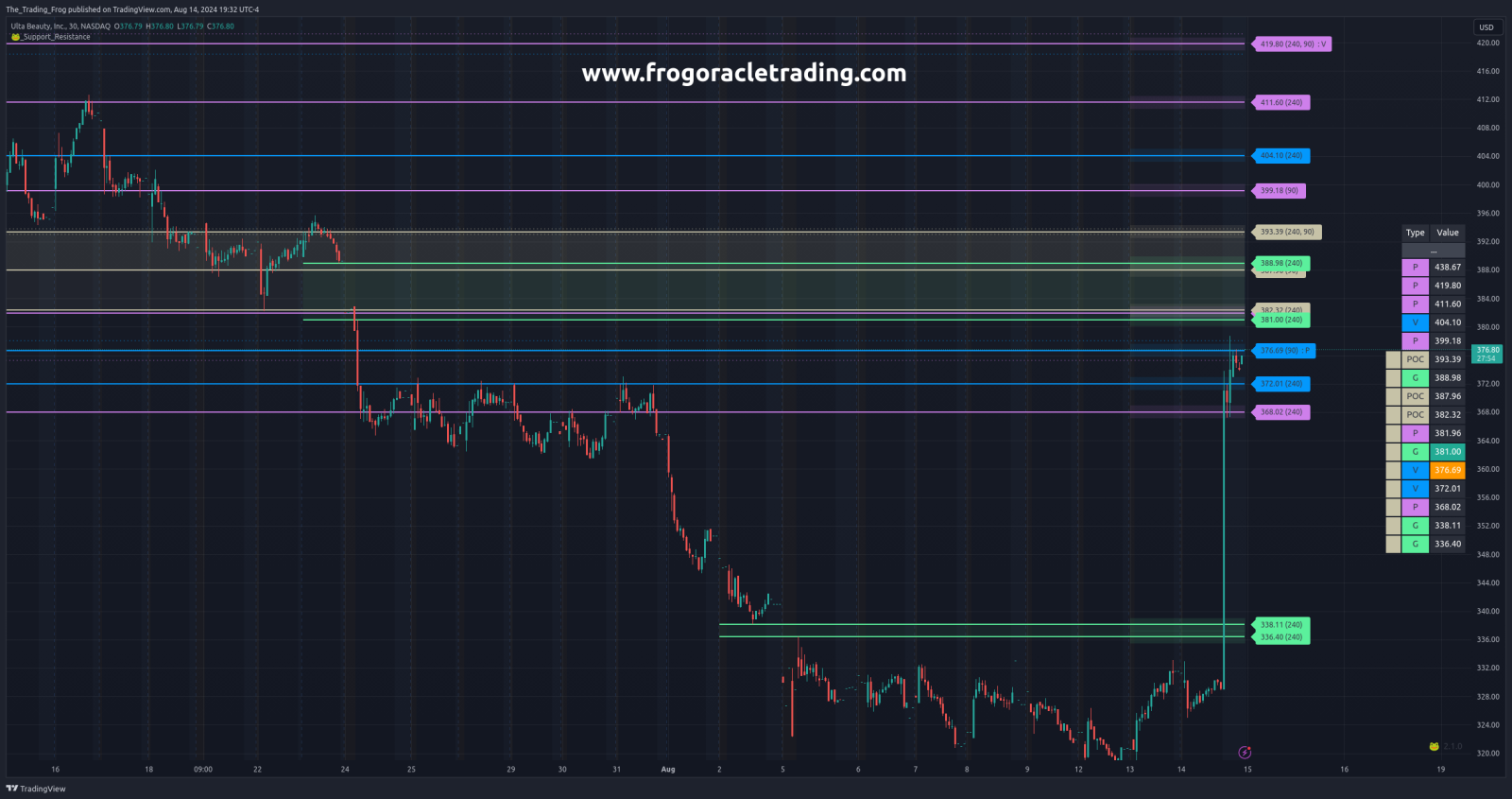1512x799 pixels.
Task: Click the orange highlighted 376.69 cell
Action: tap(1448, 470)
